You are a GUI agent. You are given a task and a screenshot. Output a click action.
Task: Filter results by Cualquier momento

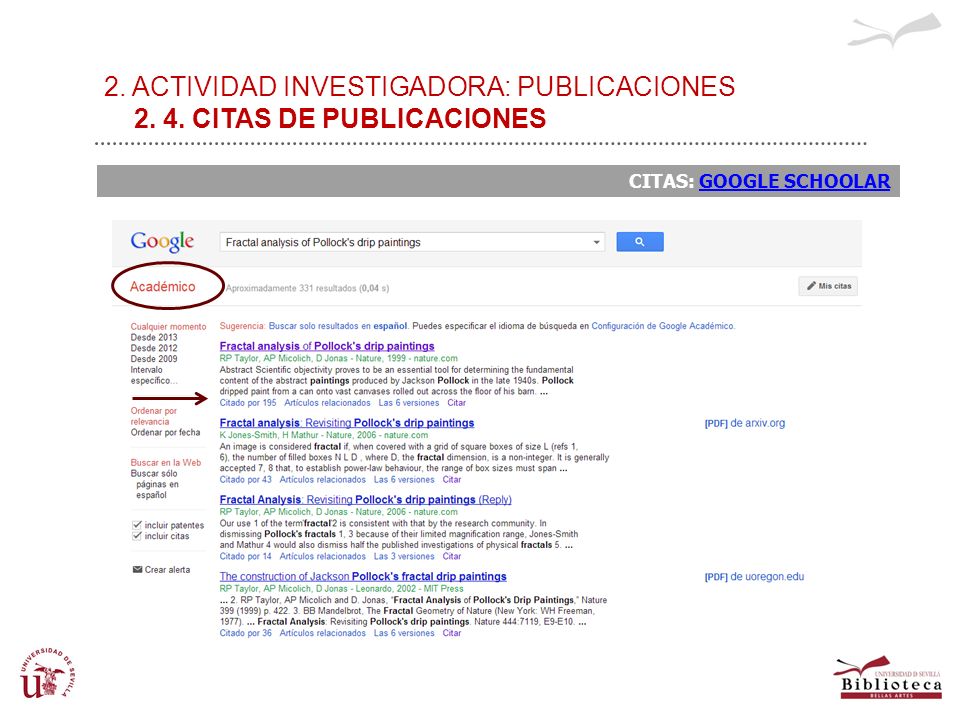(168, 327)
